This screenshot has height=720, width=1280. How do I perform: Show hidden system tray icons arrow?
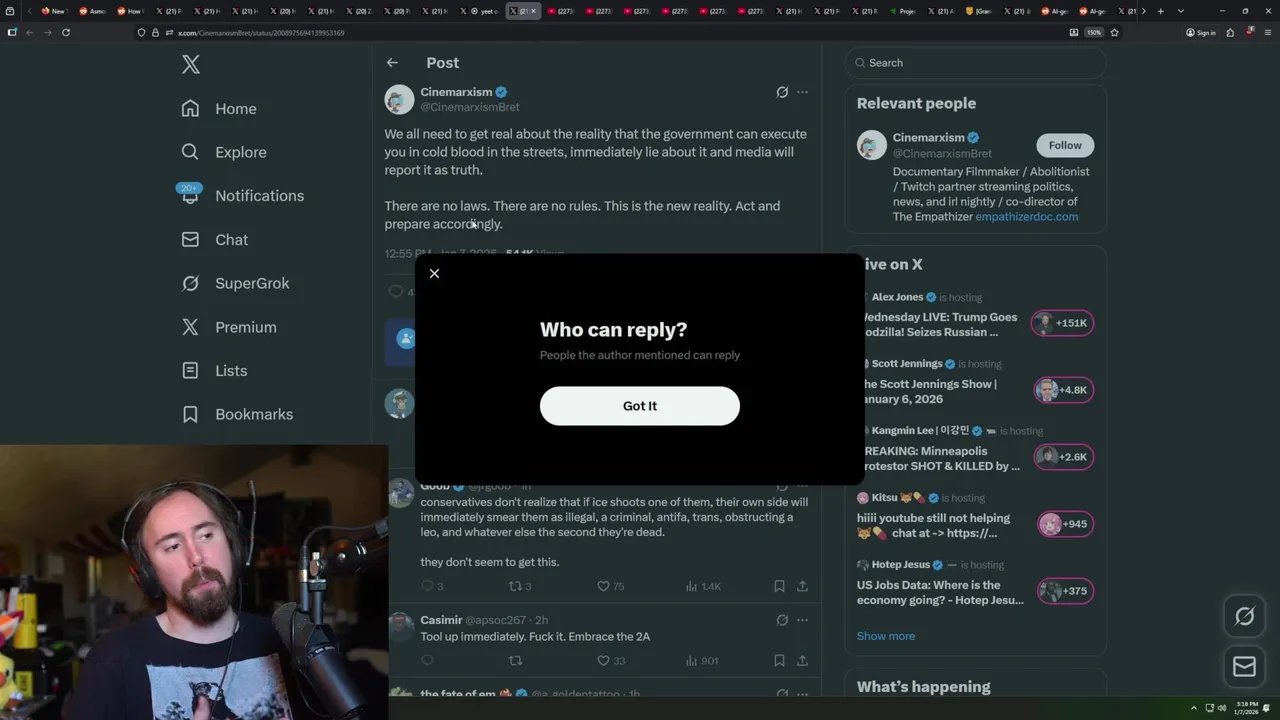point(1193,708)
